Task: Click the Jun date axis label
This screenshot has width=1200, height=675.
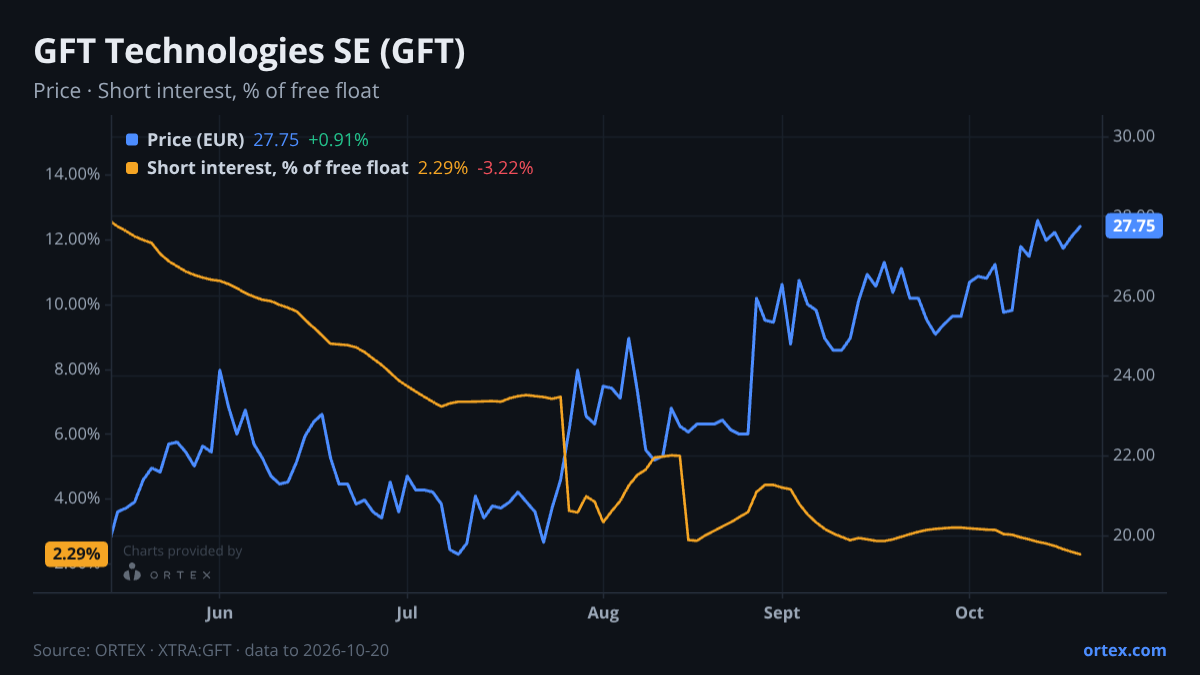Action: tap(219, 613)
